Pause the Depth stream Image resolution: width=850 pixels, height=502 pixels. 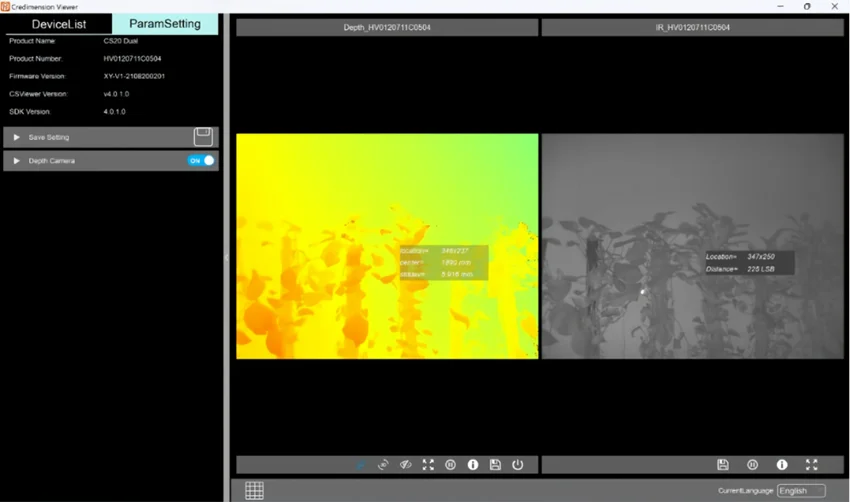click(x=450, y=465)
